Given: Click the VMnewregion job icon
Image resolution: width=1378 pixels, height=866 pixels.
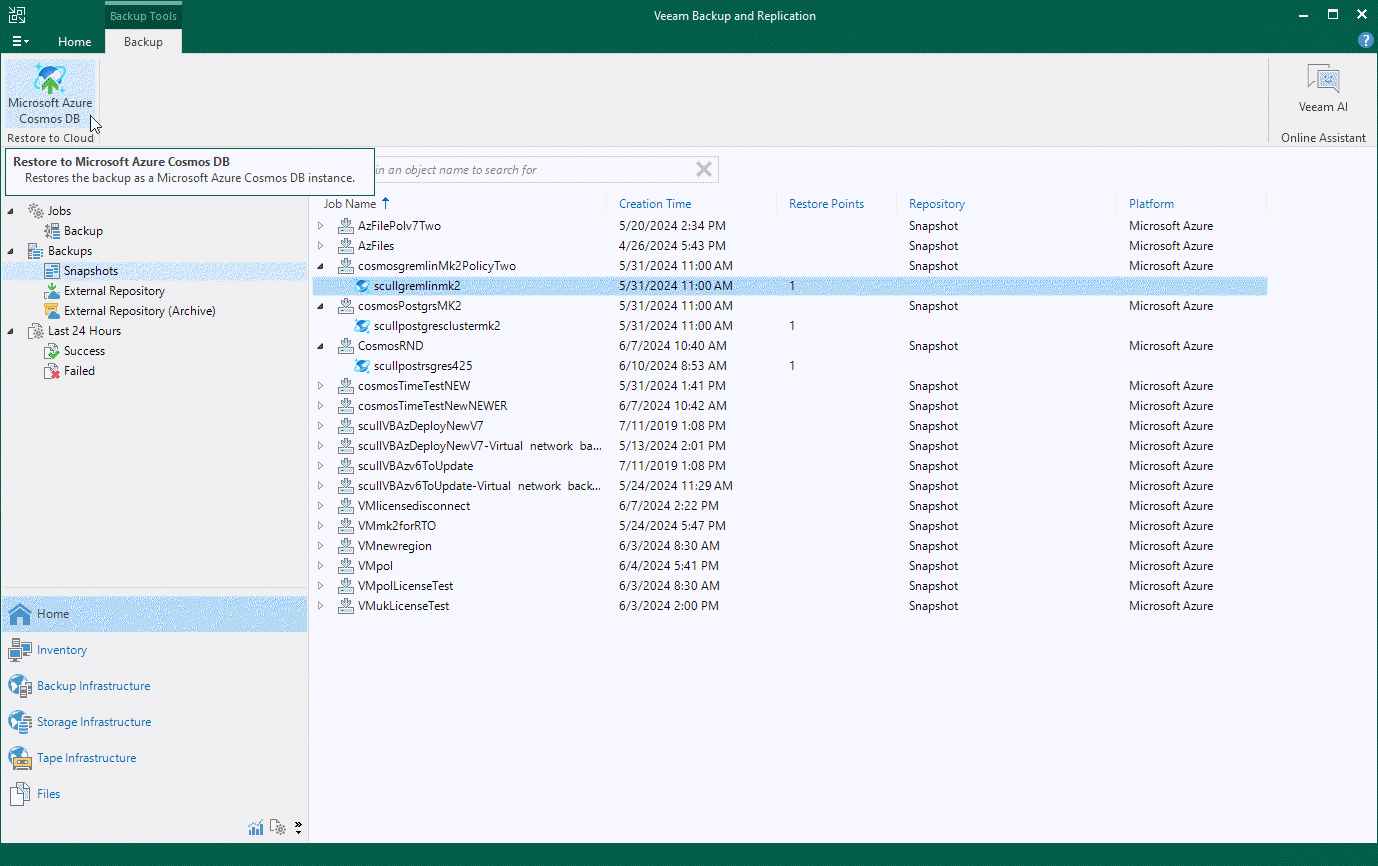Looking at the screenshot, I should (346, 546).
